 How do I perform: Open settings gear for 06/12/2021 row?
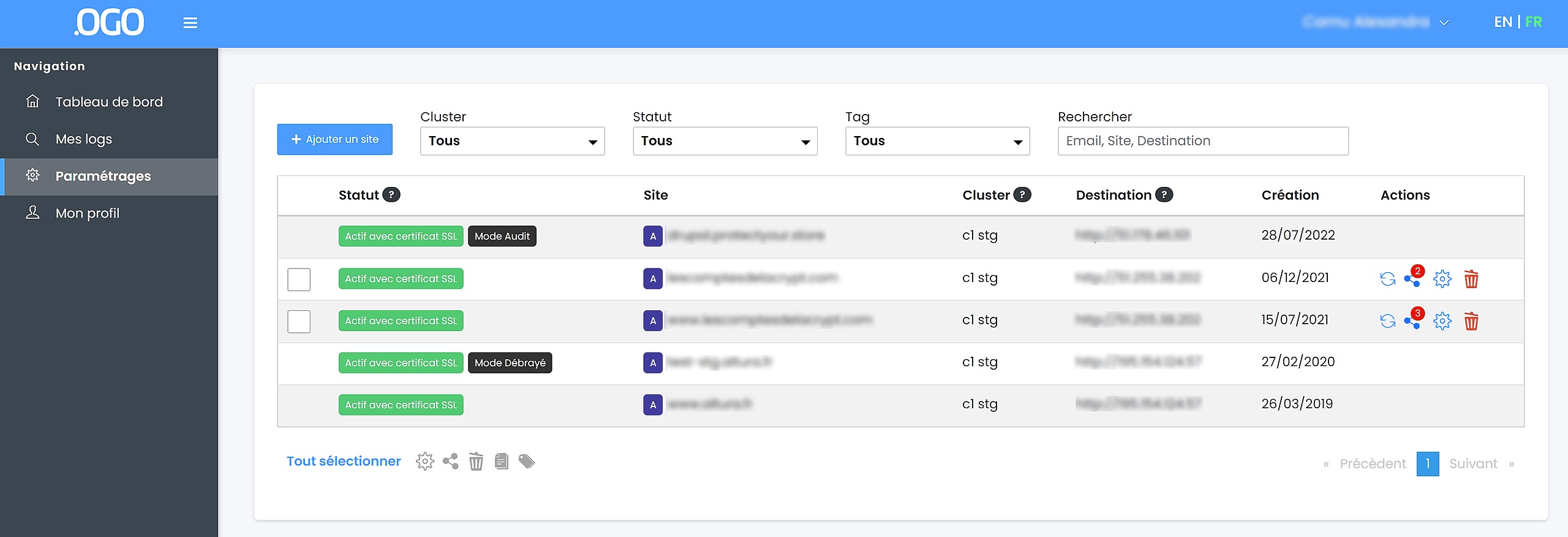click(1442, 279)
